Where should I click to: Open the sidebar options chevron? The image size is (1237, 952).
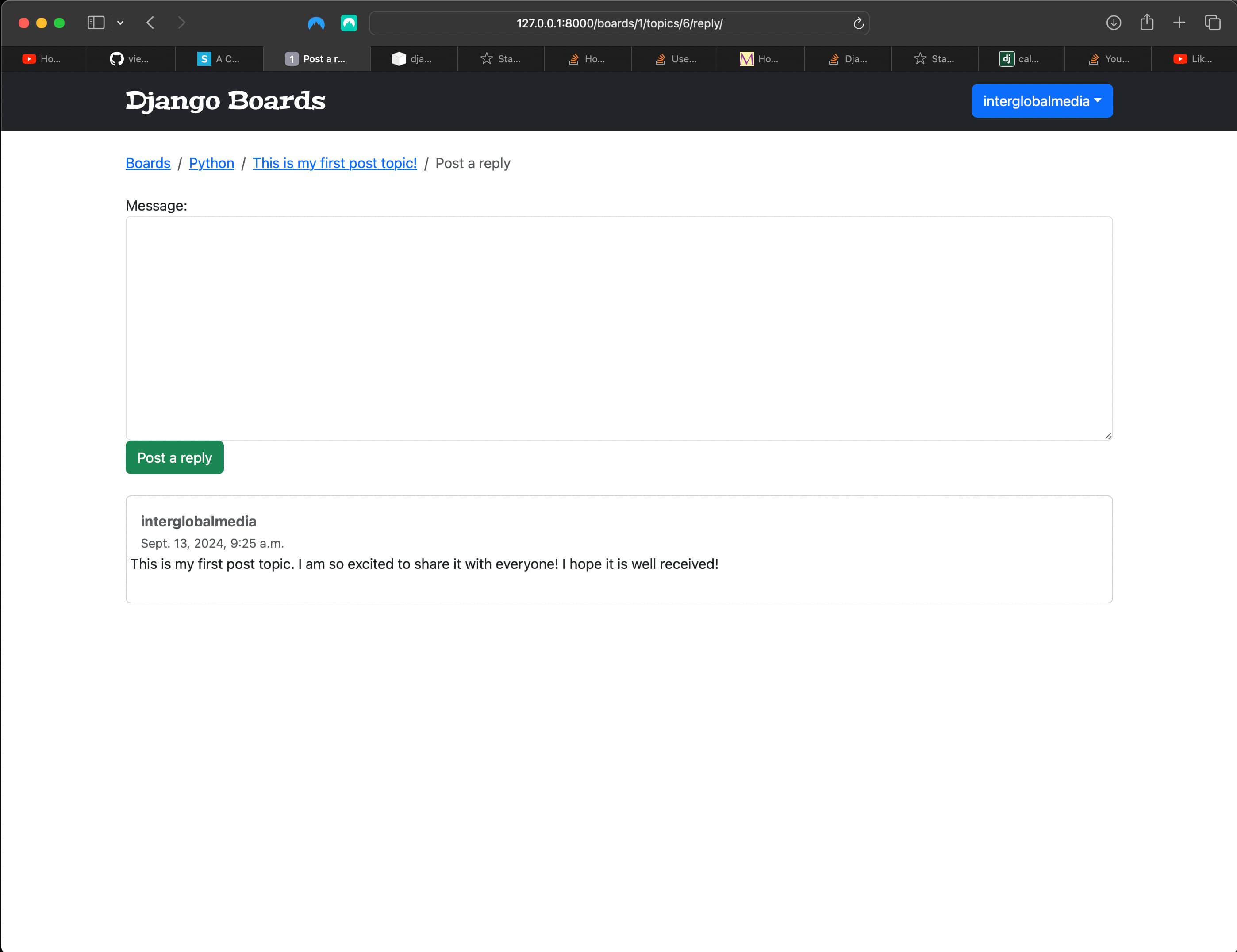[120, 23]
